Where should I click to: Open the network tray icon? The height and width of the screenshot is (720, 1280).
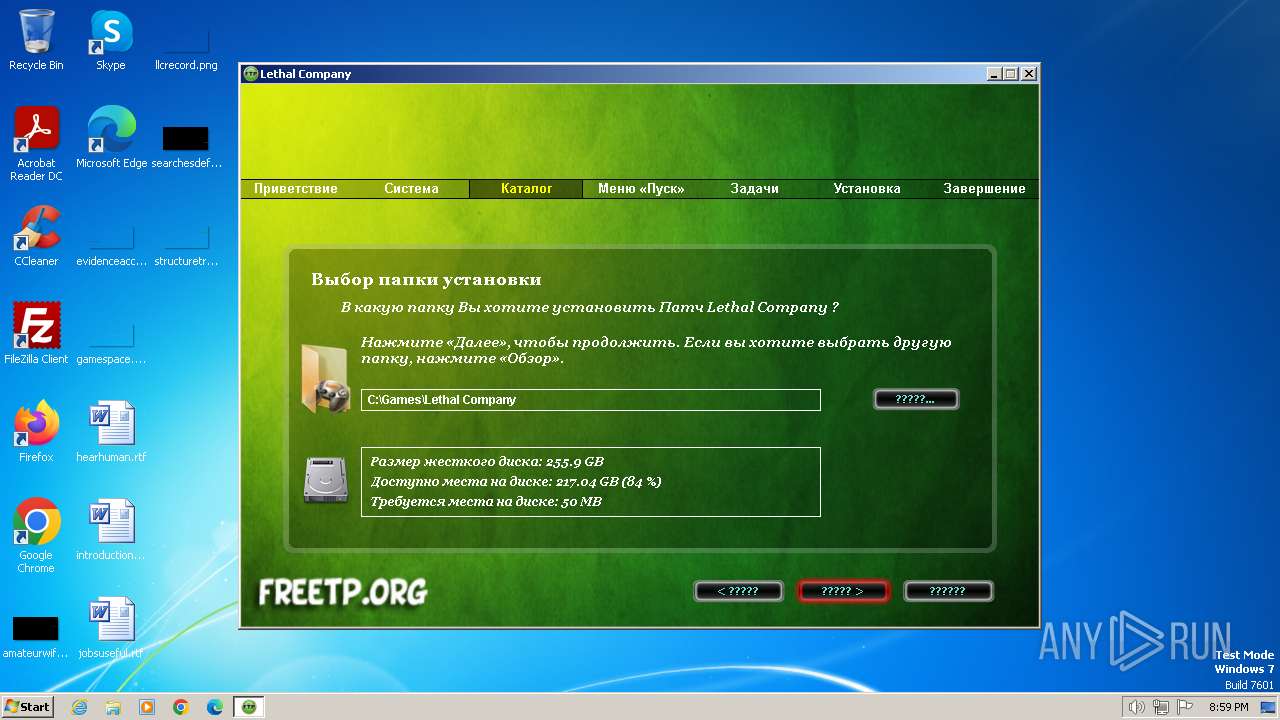point(1161,707)
